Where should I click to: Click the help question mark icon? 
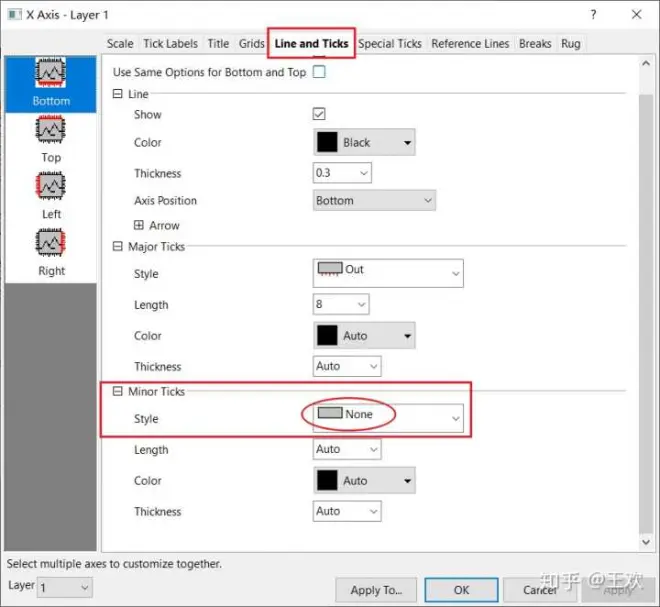[x=593, y=15]
